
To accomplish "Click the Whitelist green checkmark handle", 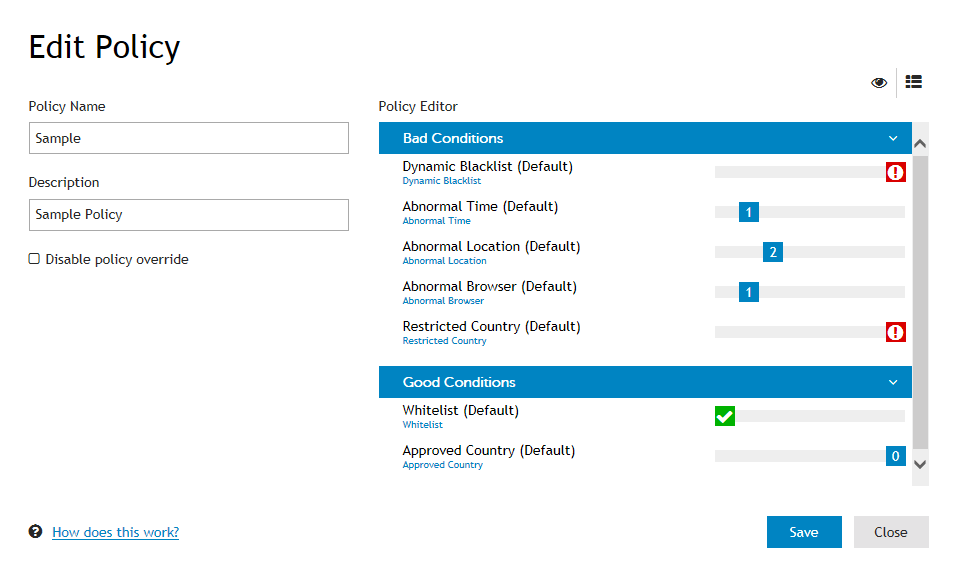I will 725,417.
